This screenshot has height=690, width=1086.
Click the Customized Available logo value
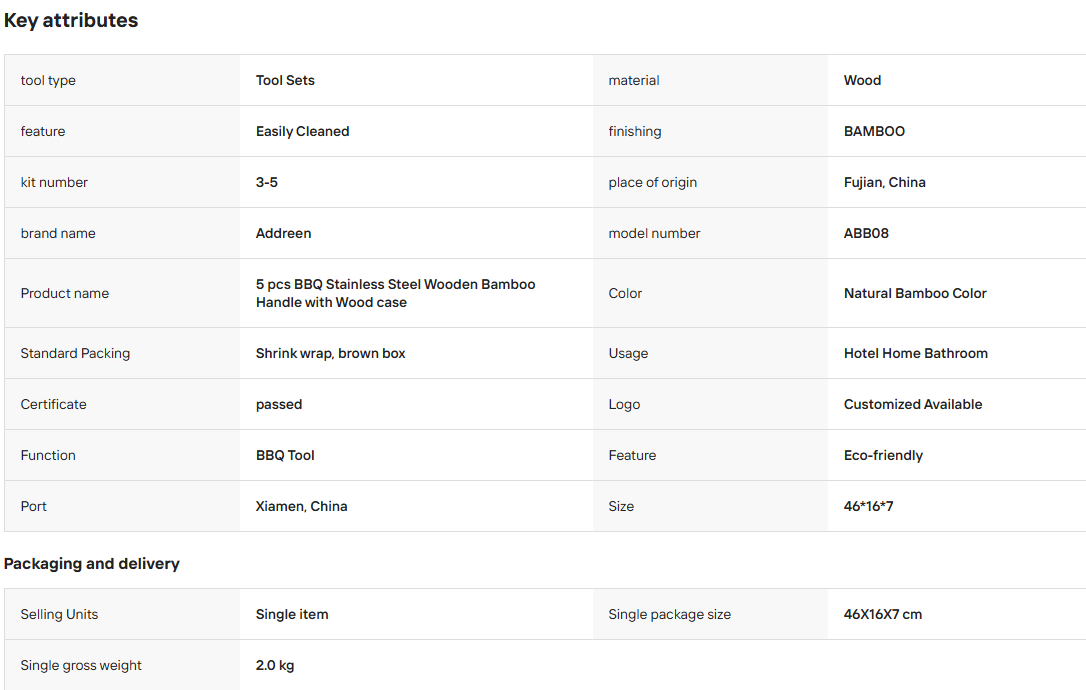(x=913, y=405)
